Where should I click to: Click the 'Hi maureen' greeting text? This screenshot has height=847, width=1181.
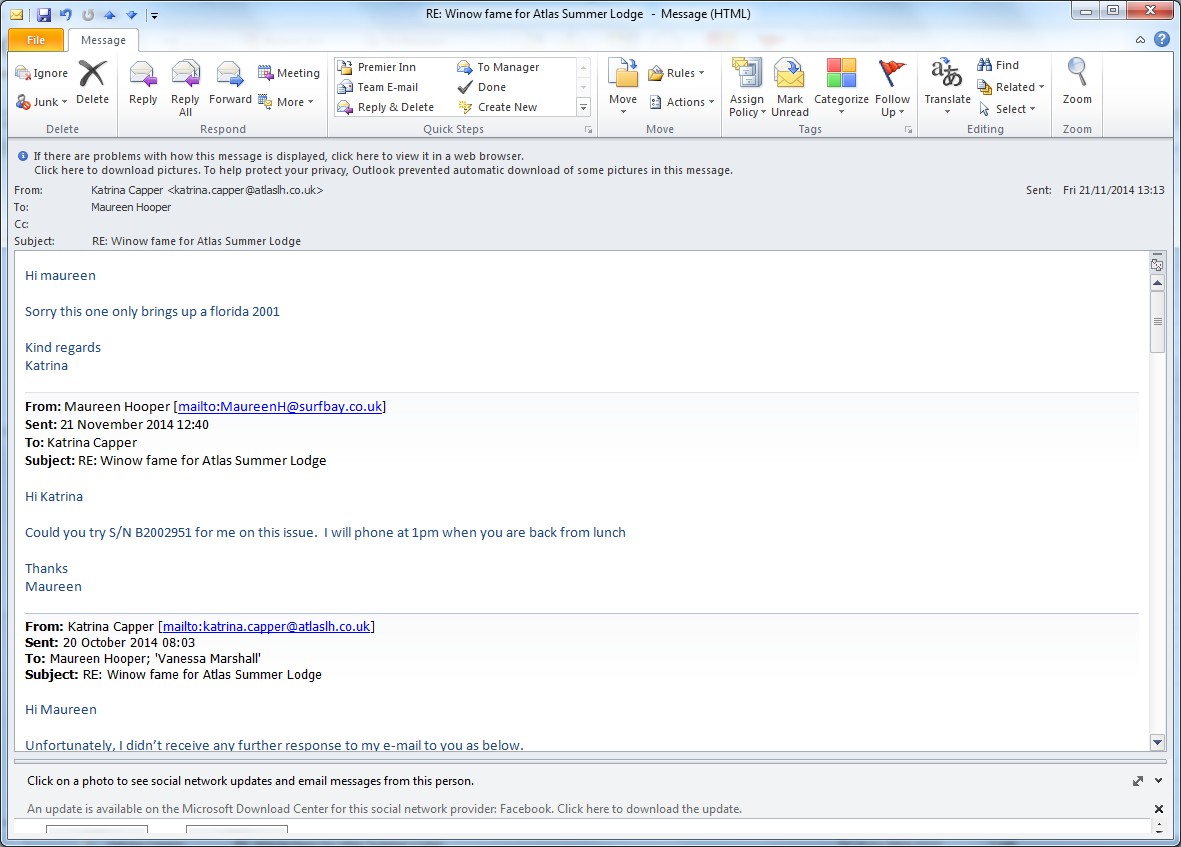60,276
